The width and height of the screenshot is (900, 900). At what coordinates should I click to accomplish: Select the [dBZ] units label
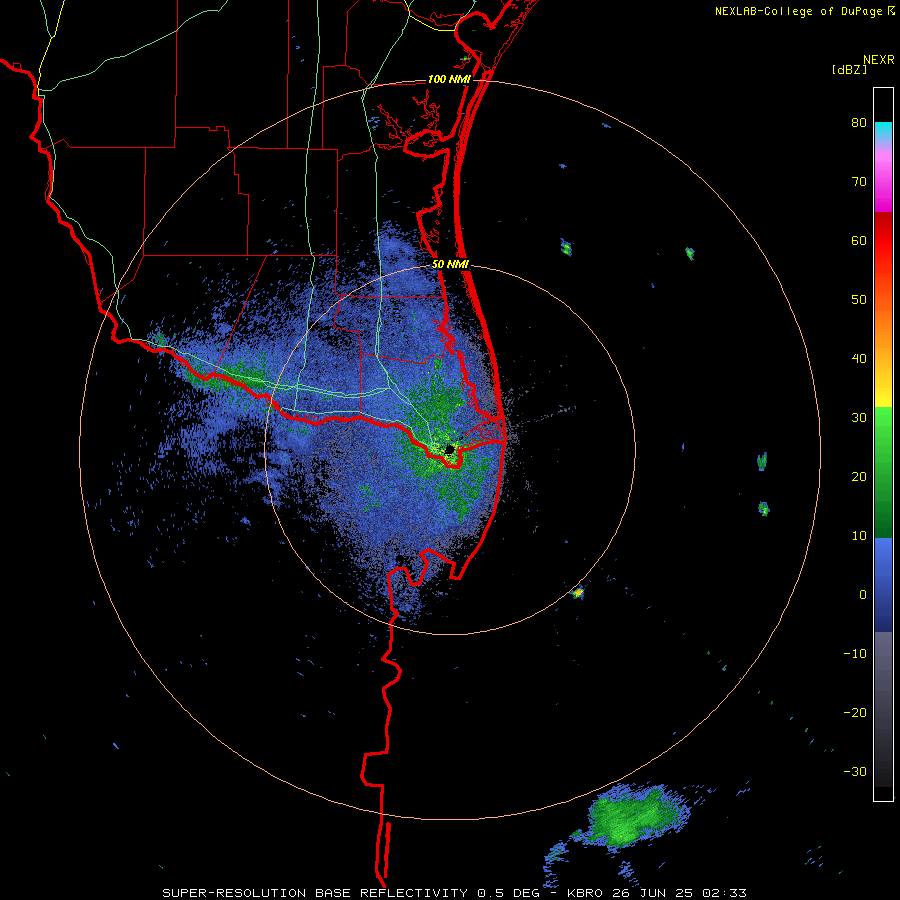849,69
